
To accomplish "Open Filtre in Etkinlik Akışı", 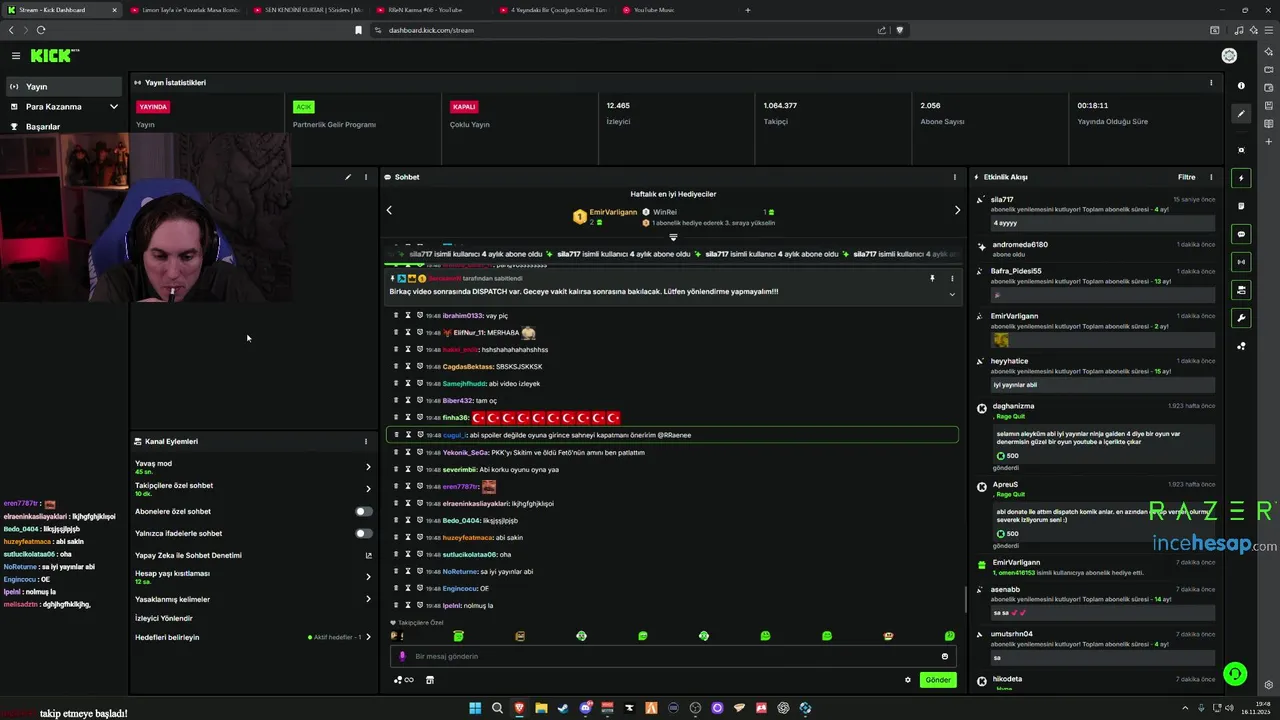I will [1186, 177].
